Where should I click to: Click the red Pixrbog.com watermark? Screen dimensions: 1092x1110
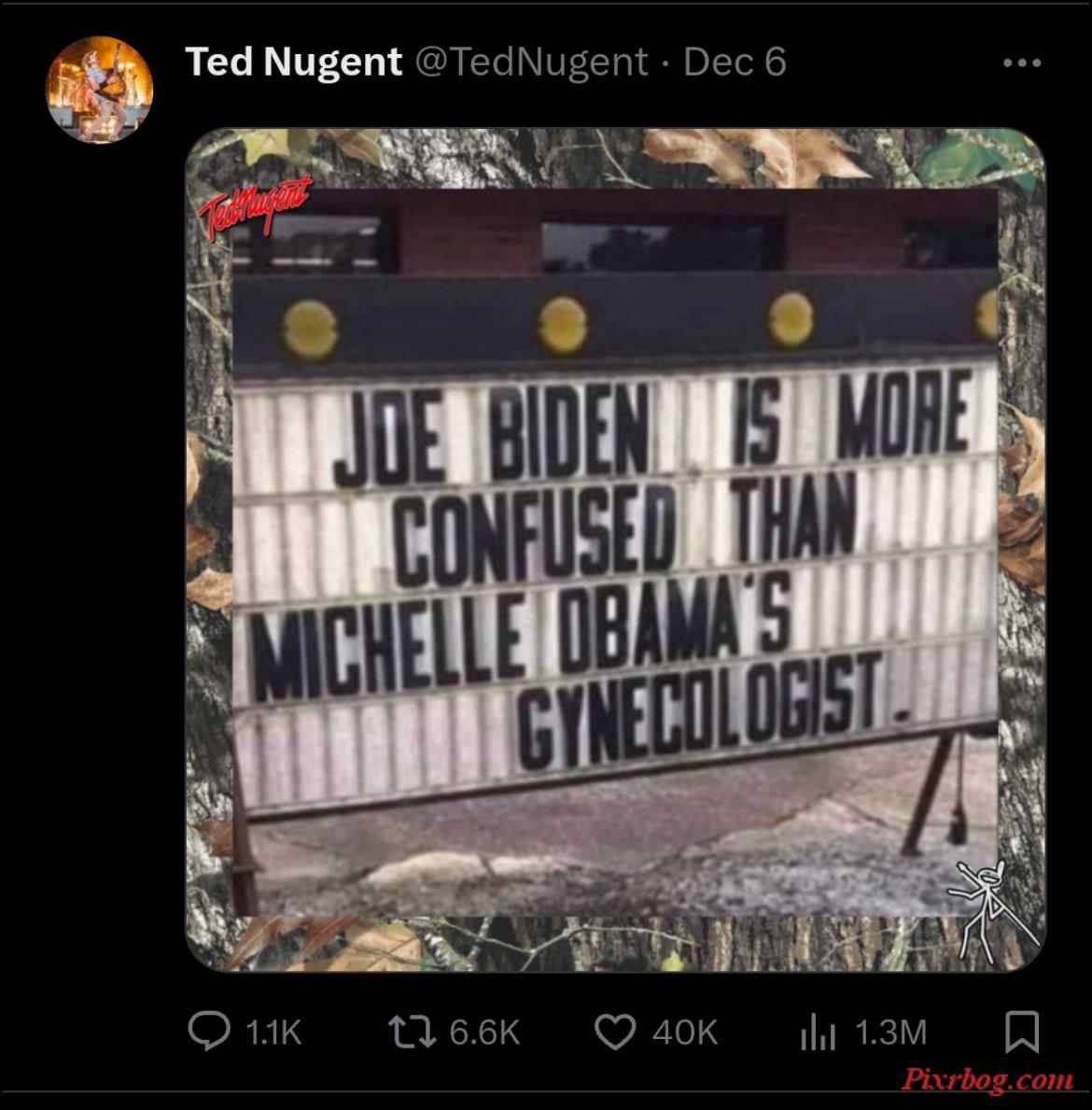point(987,1079)
